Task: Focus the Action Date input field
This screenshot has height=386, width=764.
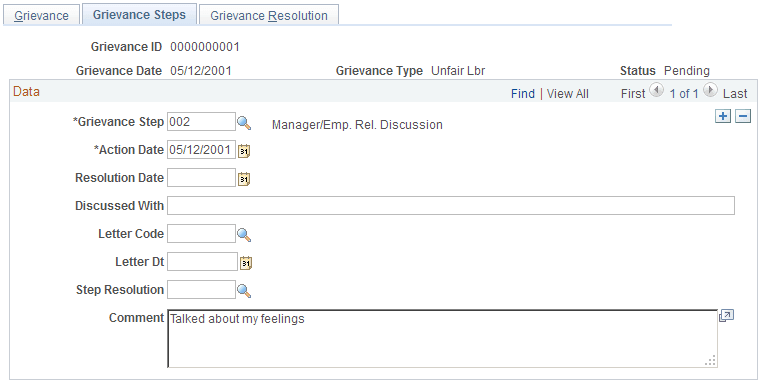Action: point(201,150)
